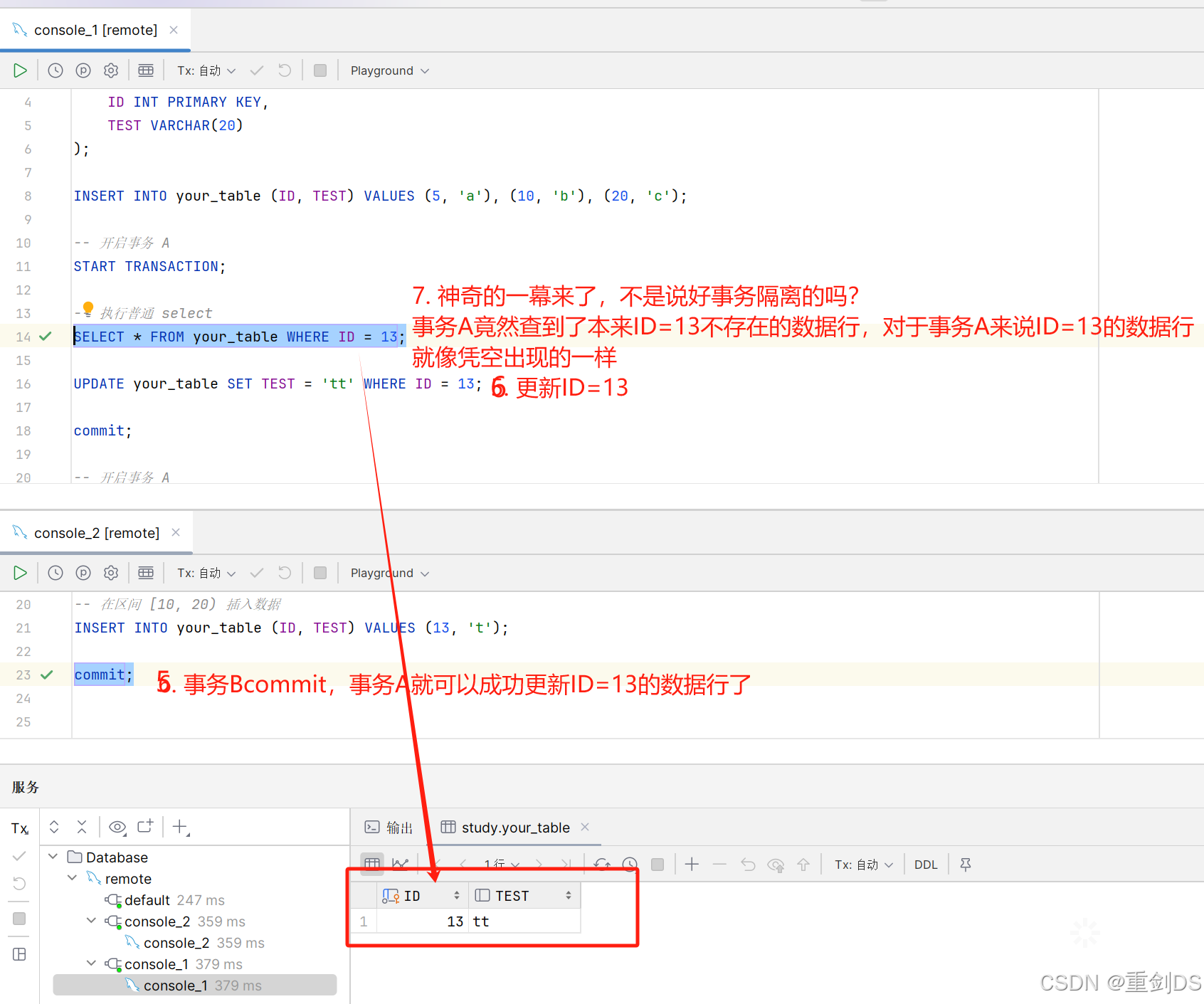Open query history in console_1 toolbar
This screenshot has width=1204, height=1004.
click(56, 70)
